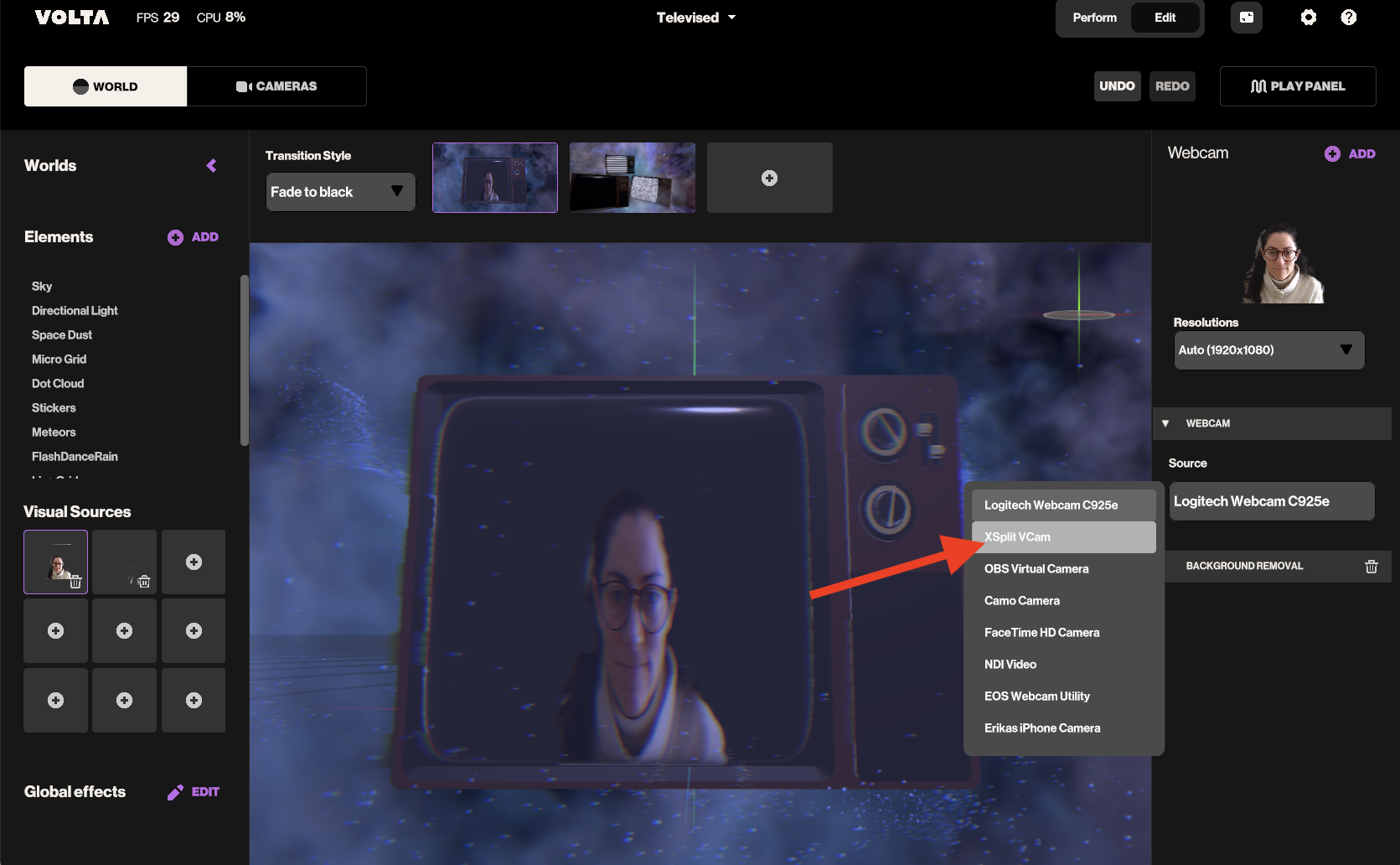Open the settings gear icon

(x=1308, y=18)
